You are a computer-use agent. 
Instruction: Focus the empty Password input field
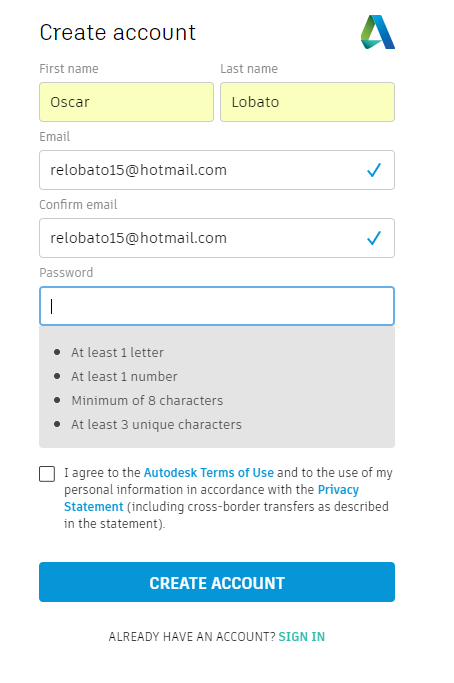(217, 306)
